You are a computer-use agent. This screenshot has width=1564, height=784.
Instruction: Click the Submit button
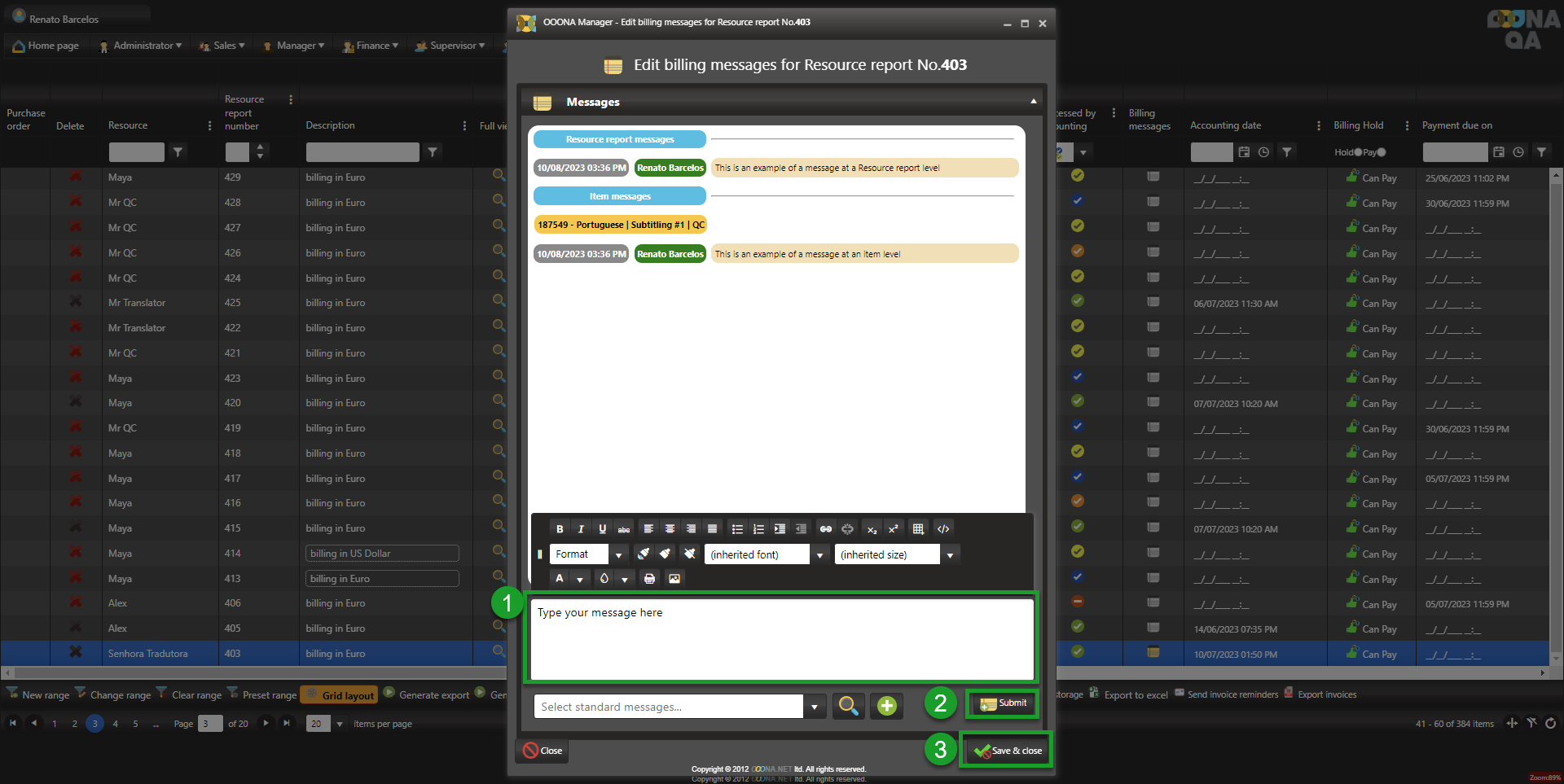point(1003,703)
